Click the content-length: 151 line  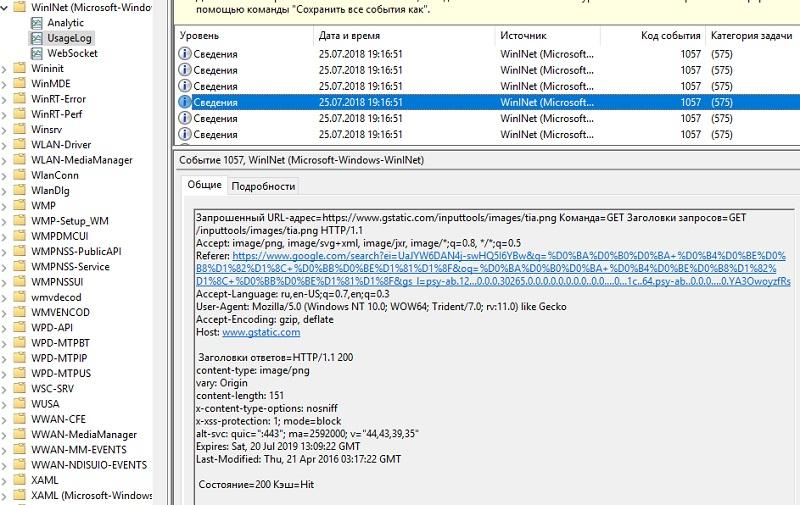coord(240,395)
